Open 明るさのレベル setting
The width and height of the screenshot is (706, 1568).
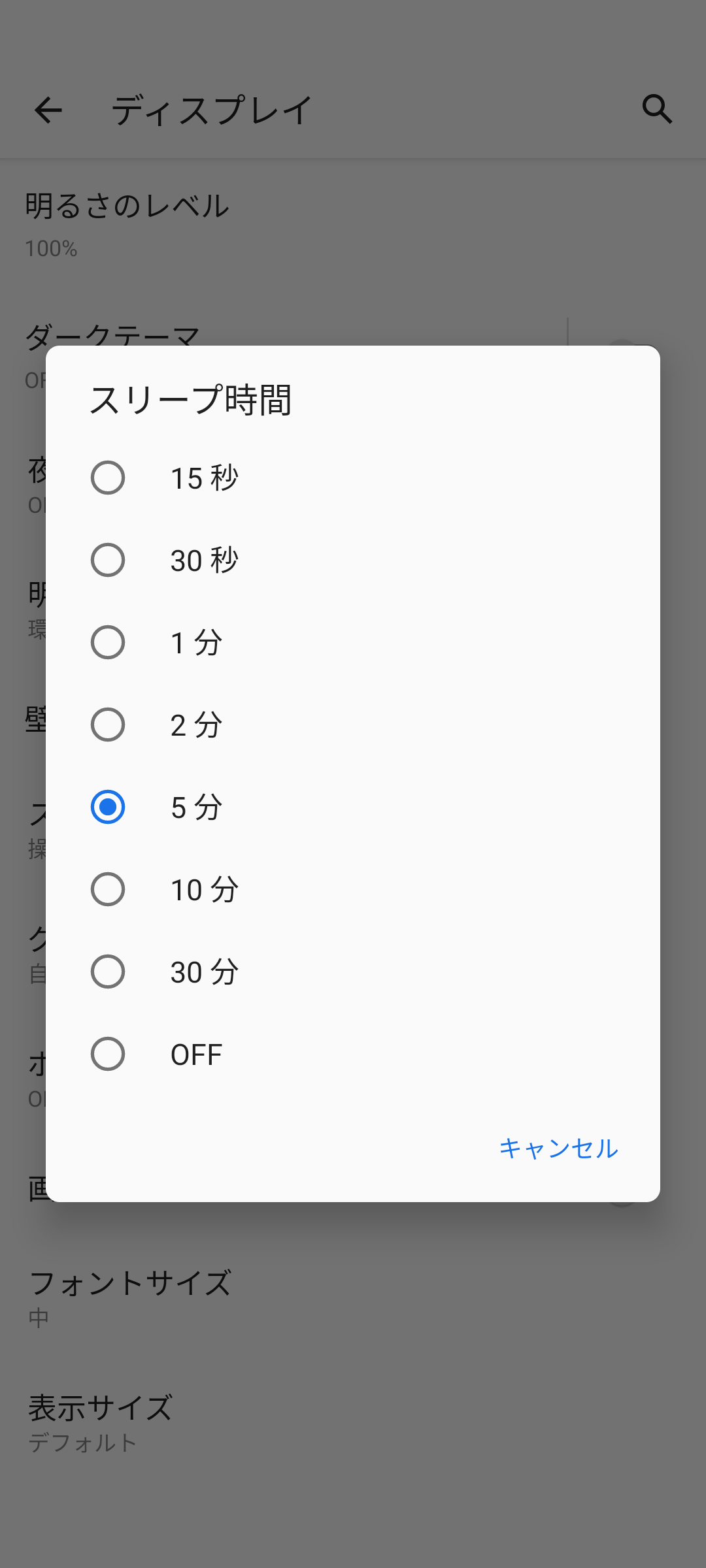point(127,223)
